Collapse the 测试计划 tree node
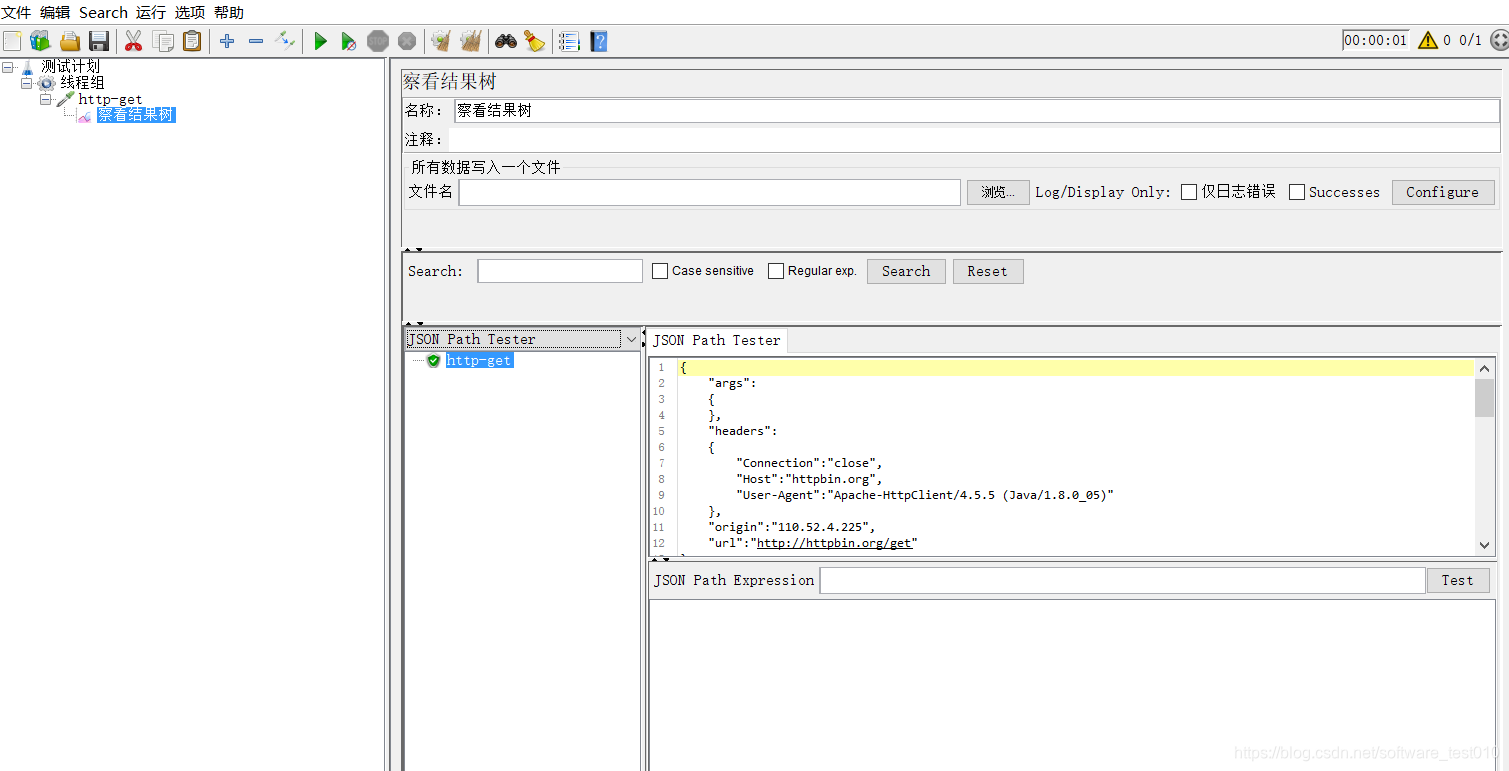Viewport: 1509px width, 771px height. coord(8,67)
